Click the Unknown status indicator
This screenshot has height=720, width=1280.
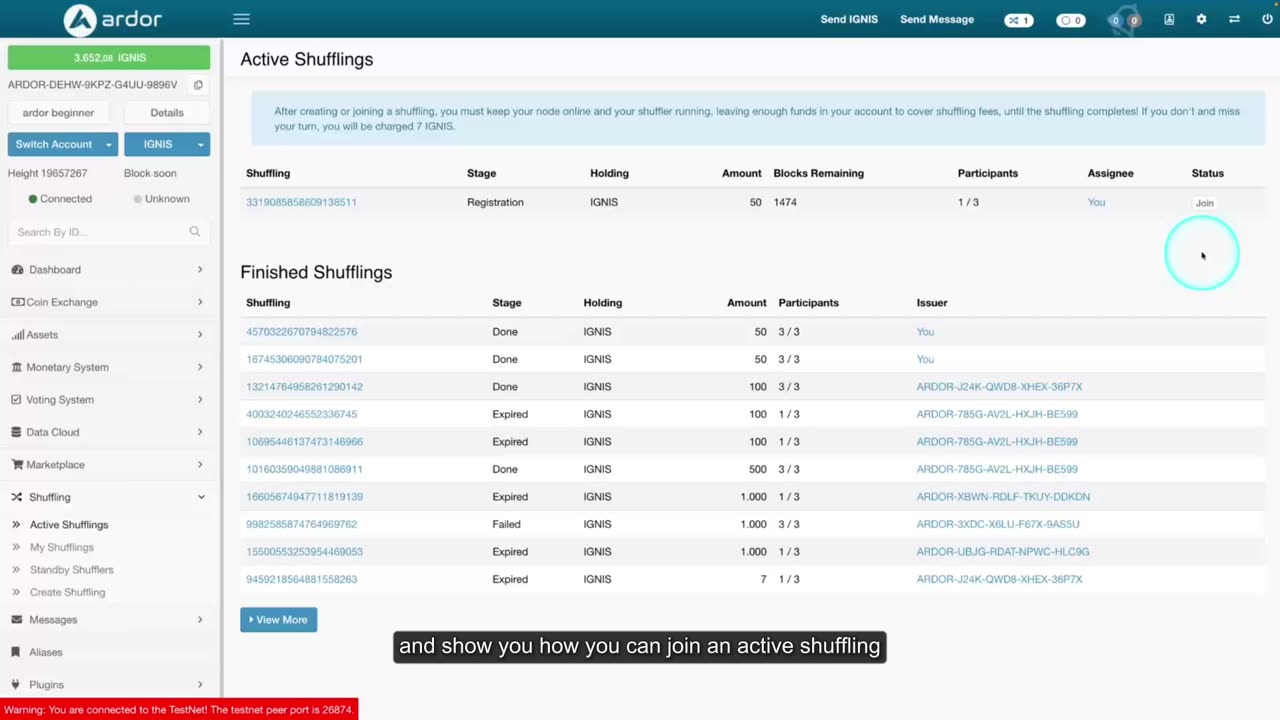(x=161, y=199)
